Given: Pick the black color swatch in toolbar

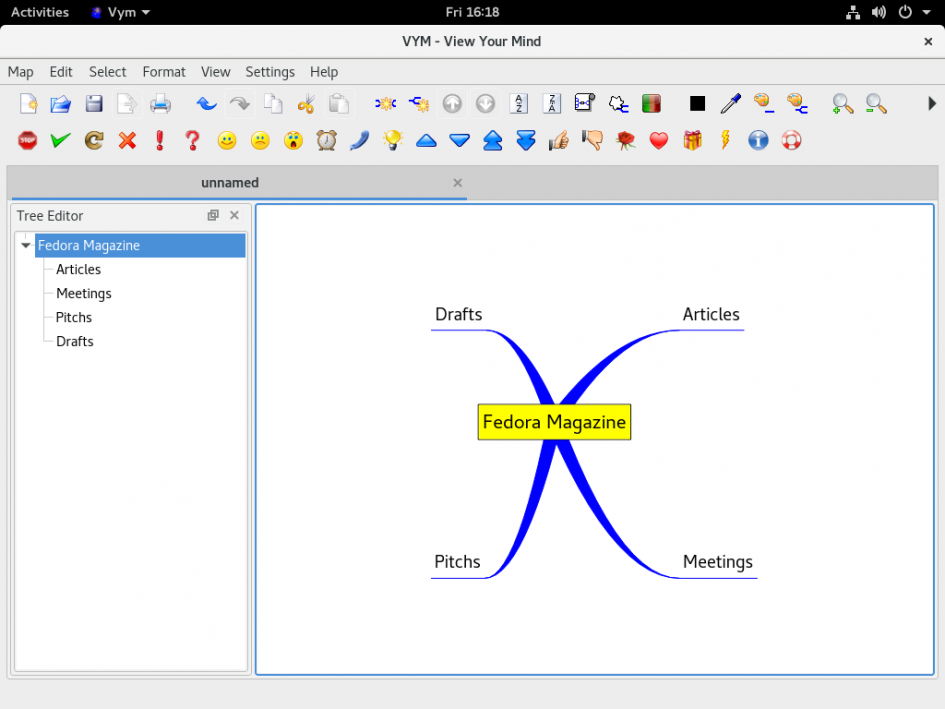Looking at the screenshot, I should 697,103.
